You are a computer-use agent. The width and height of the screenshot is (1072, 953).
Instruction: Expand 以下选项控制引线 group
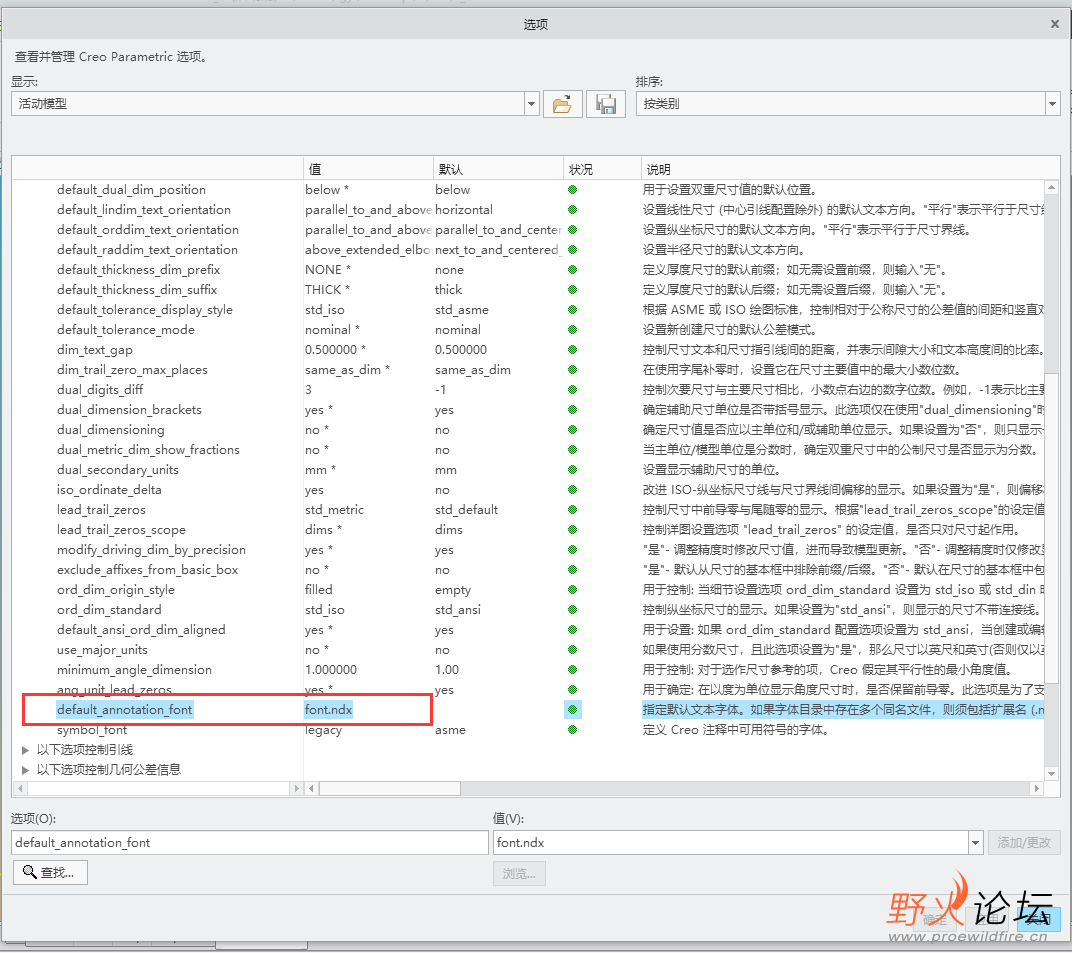[26, 750]
